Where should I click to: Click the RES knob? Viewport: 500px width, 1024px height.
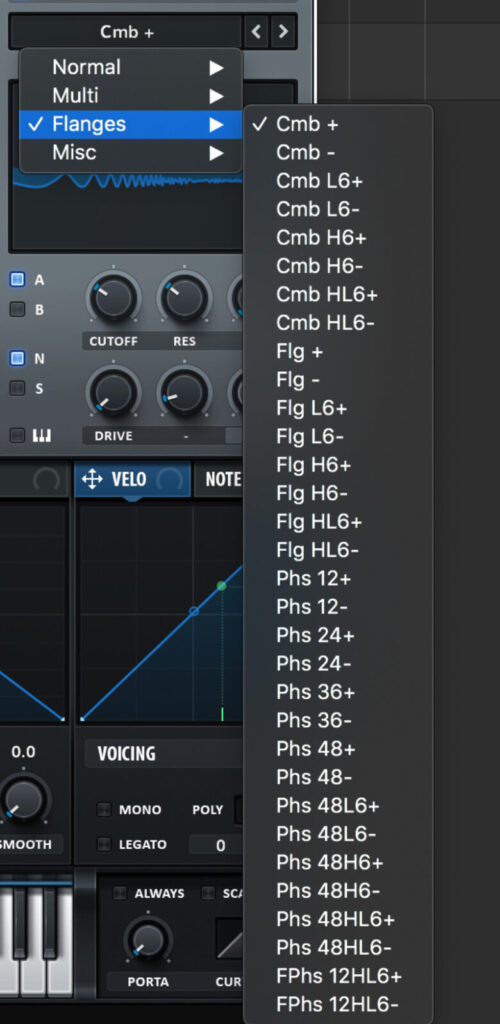184,298
